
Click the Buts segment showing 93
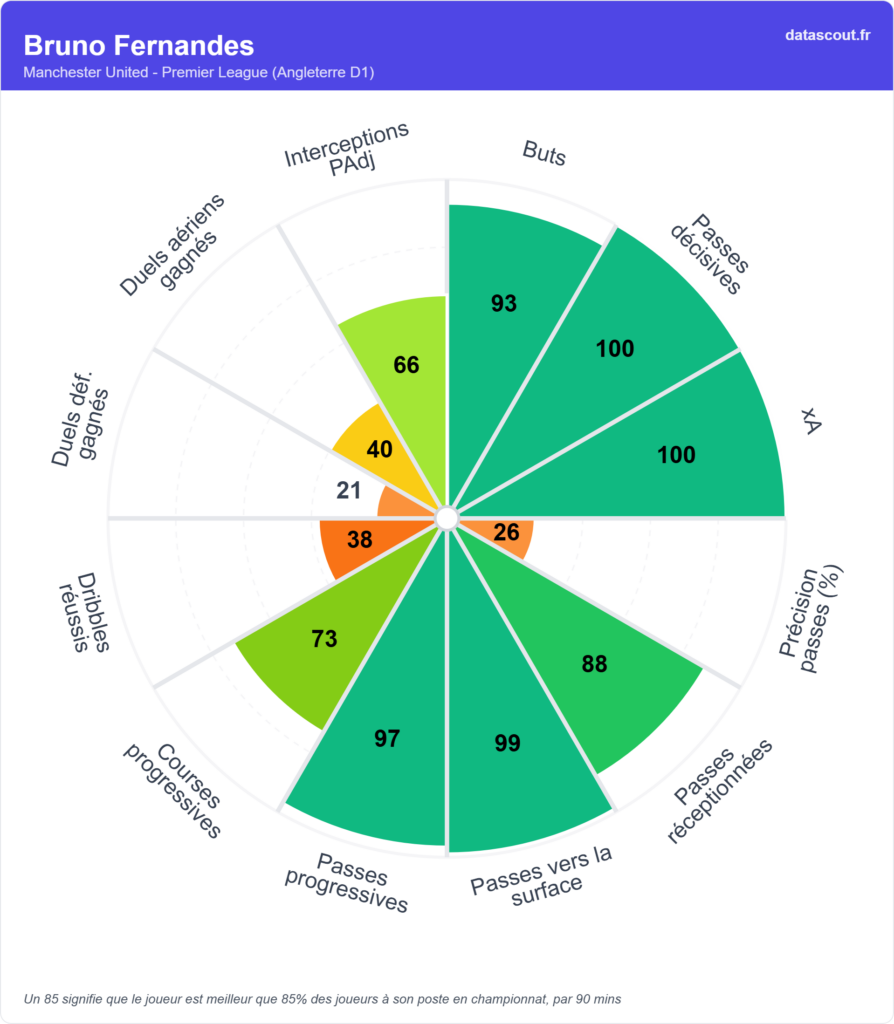510,300
